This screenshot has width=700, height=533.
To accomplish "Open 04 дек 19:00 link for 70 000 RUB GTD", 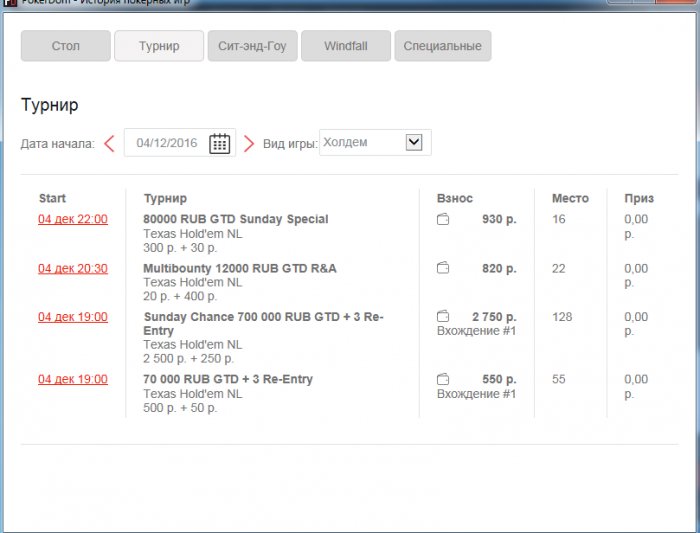I will click(x=73, y=379).
